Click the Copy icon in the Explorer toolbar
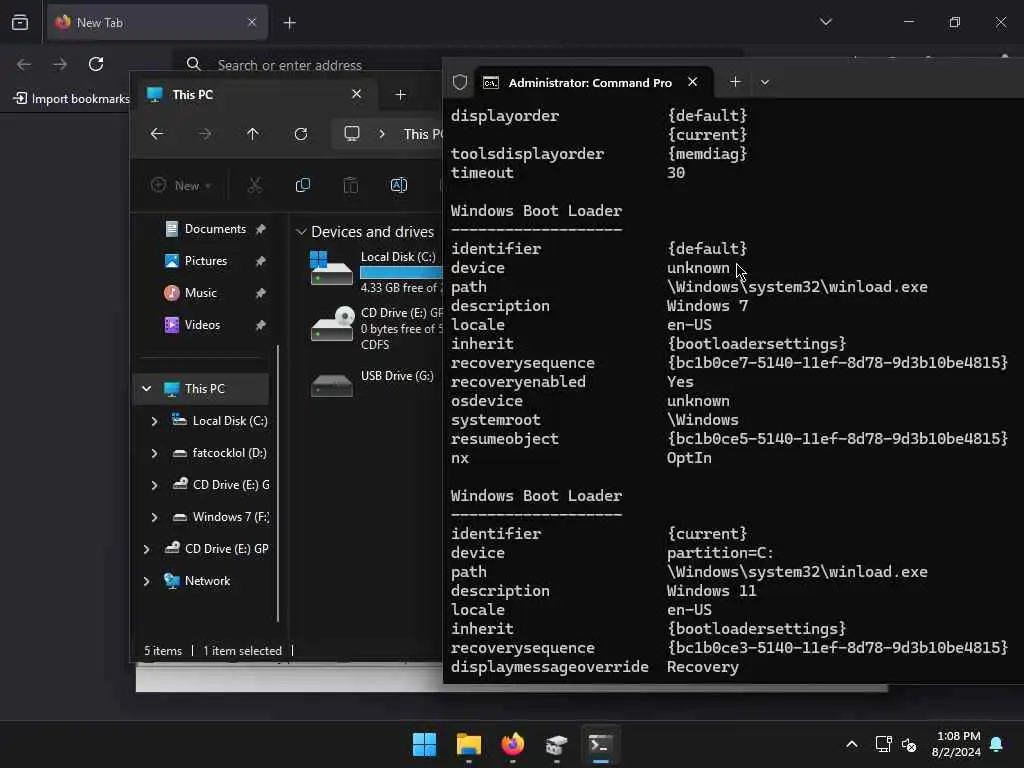This screenshot has width=1024, height=768. point(303,185)
